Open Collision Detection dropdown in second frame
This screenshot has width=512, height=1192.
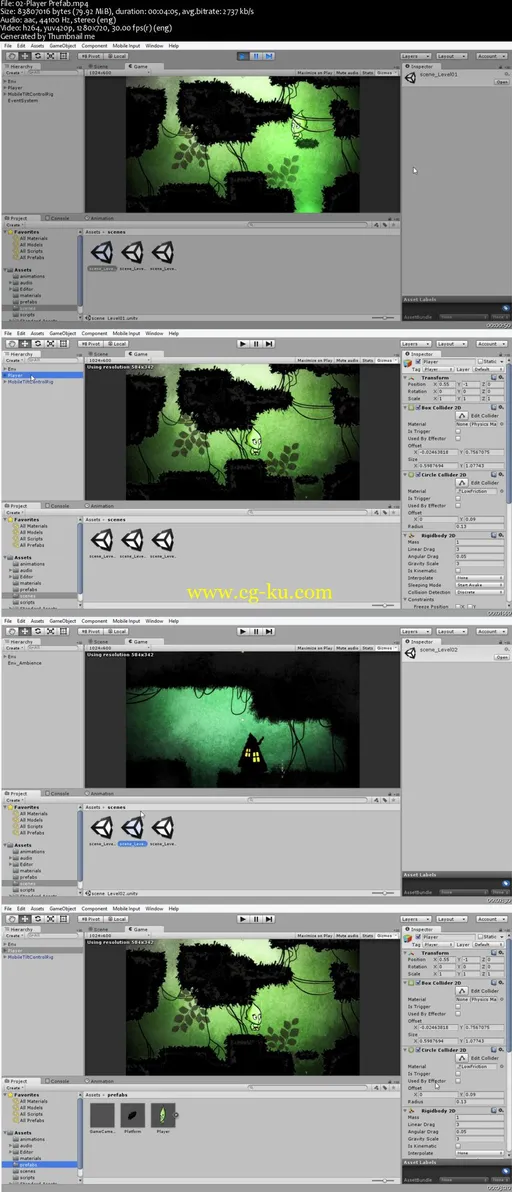(x=479, y=592)
